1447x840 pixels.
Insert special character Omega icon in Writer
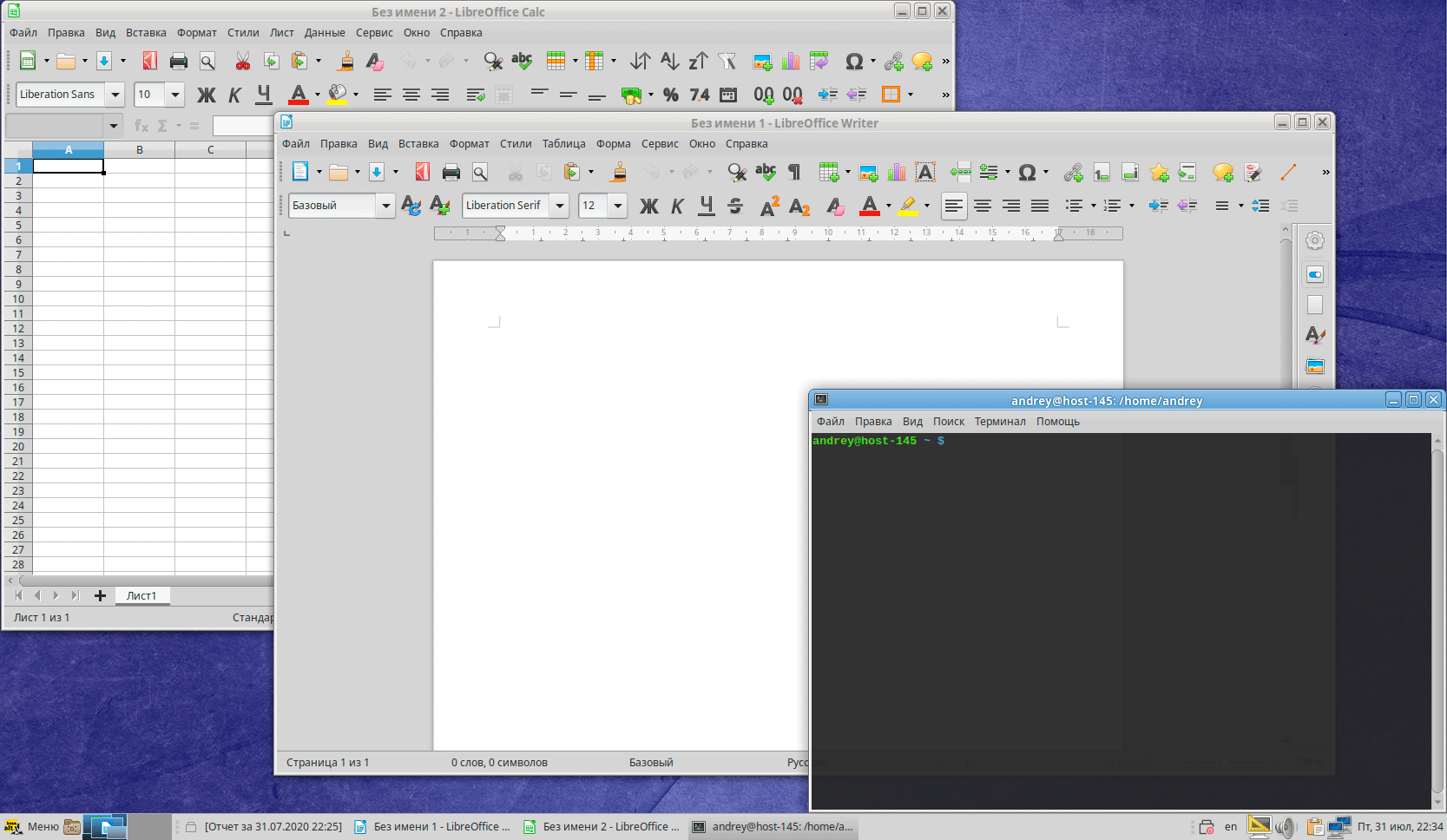tap(1027, 173)
